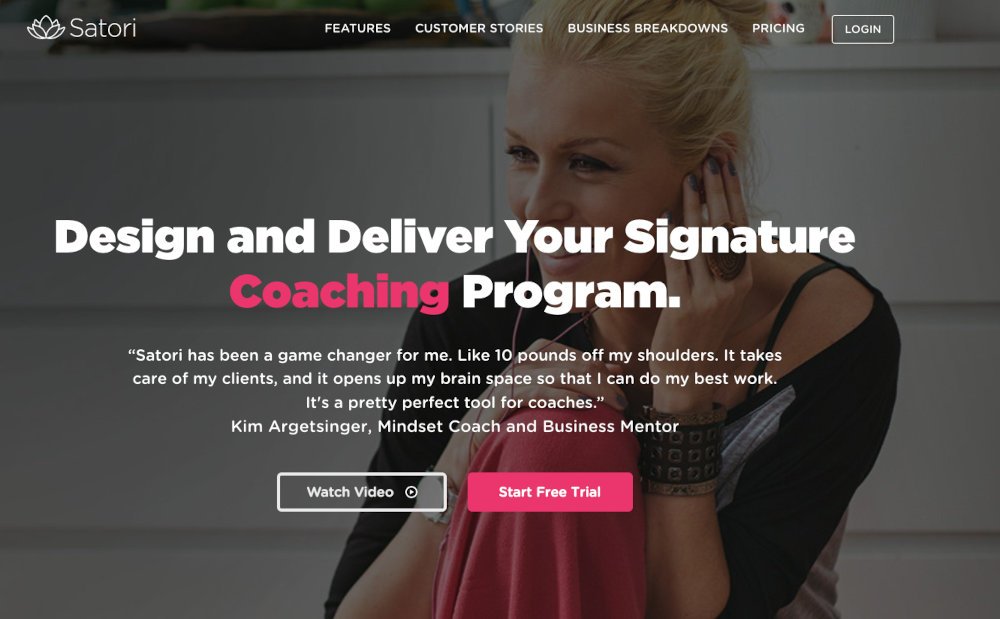Go to the Customer Stories page
This screenshot has height=619, width=1000.
tap(479, 28)
